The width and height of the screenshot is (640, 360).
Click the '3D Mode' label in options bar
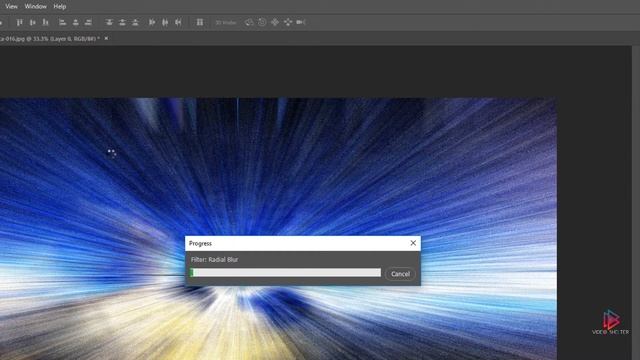[x=226, y=22]
